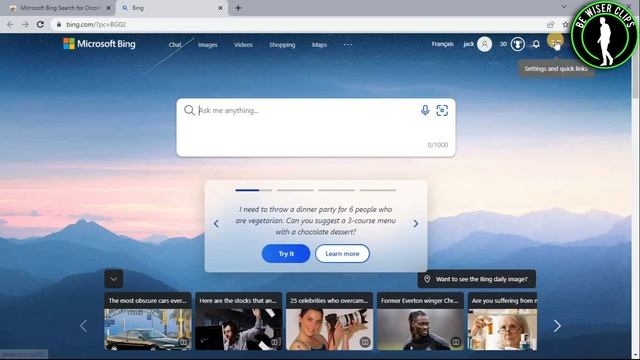Screen dimensions: 640x360
Task: Open Here are the stocks news card
Action: (x=238, y=321)
